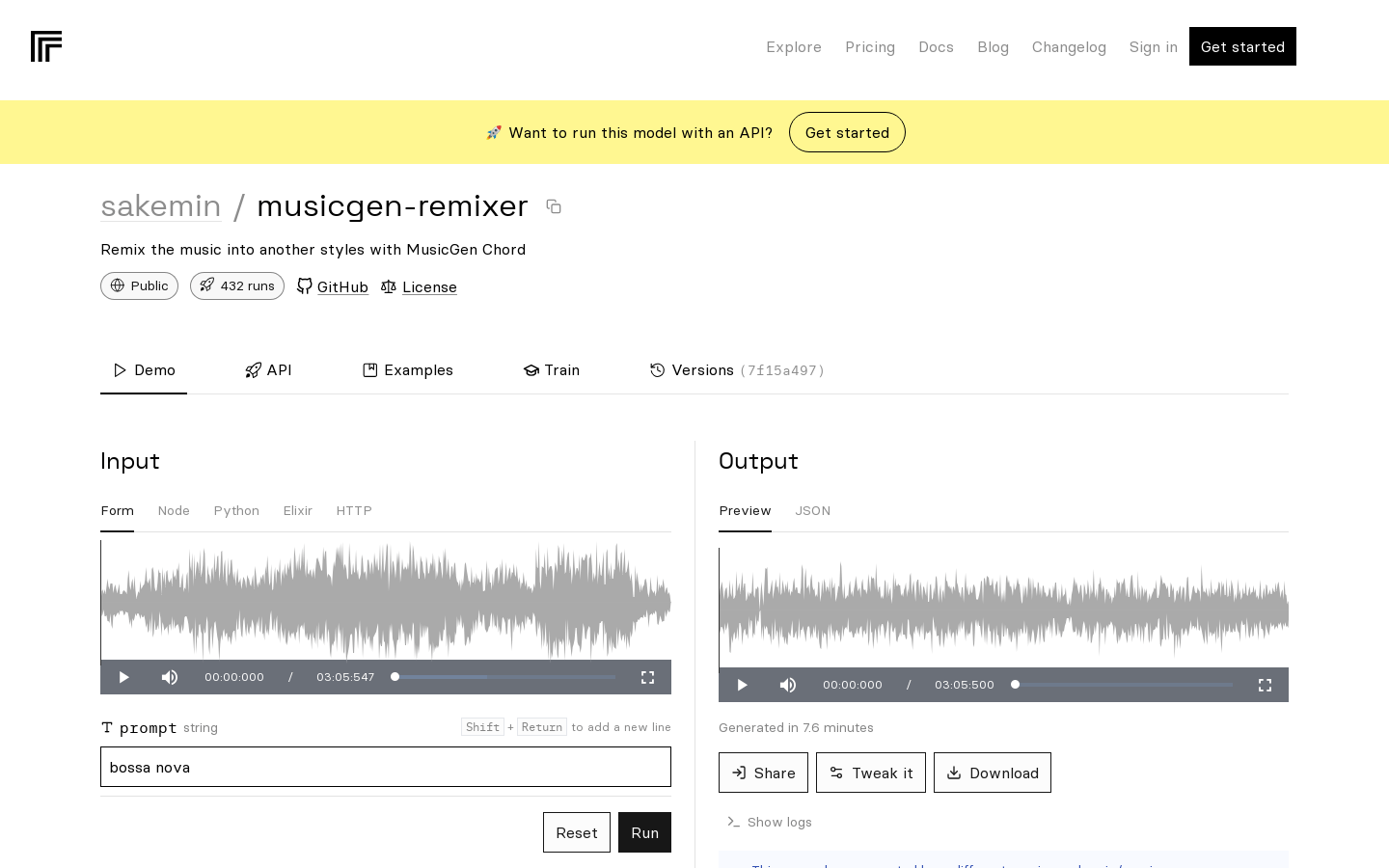
Task: Select the Preview output tab
Action: coord(745,511)
